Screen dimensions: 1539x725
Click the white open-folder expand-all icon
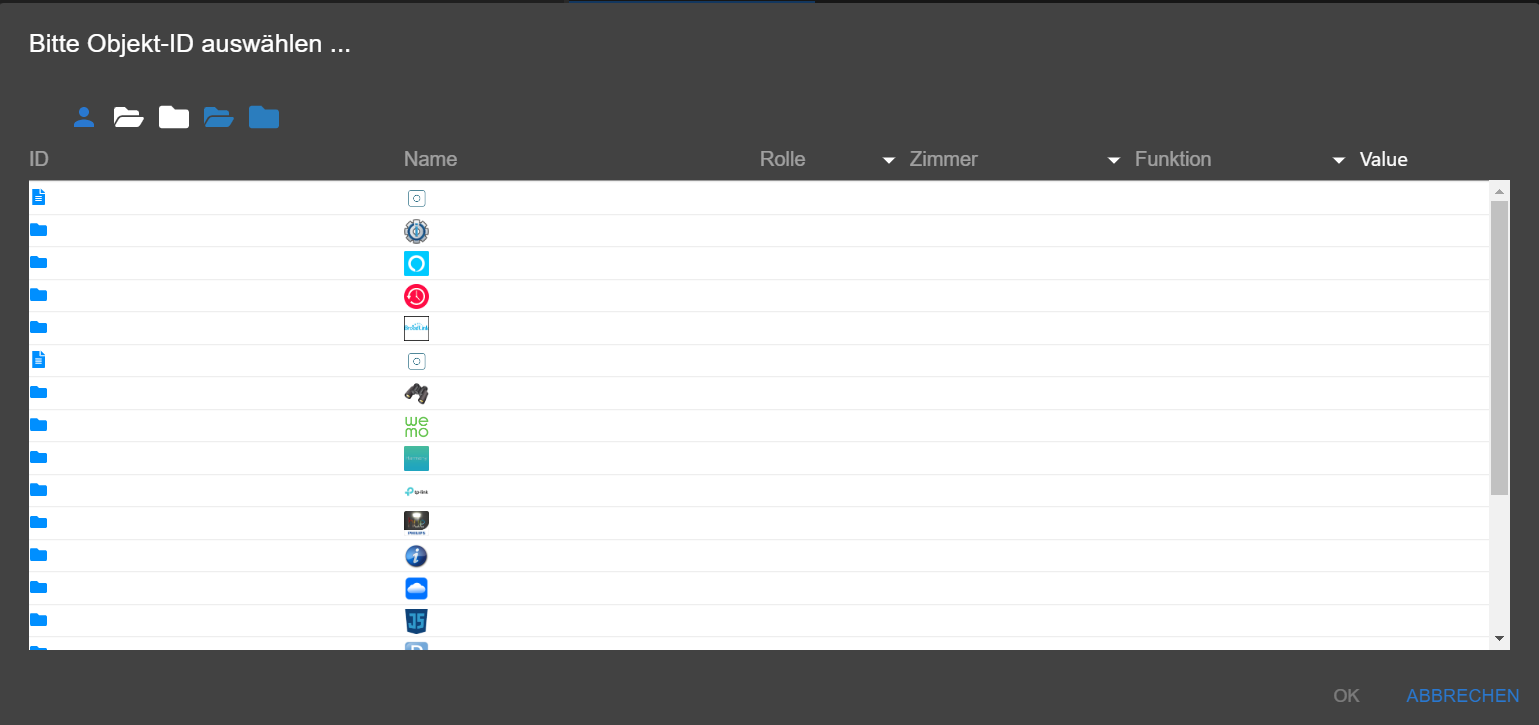click(129, 118)
